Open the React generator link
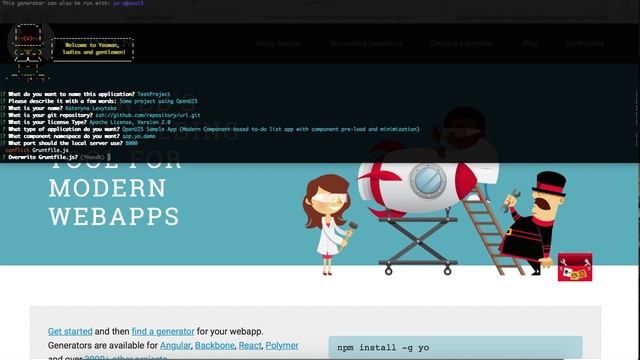The image size is (640, 360). (250, 345)
